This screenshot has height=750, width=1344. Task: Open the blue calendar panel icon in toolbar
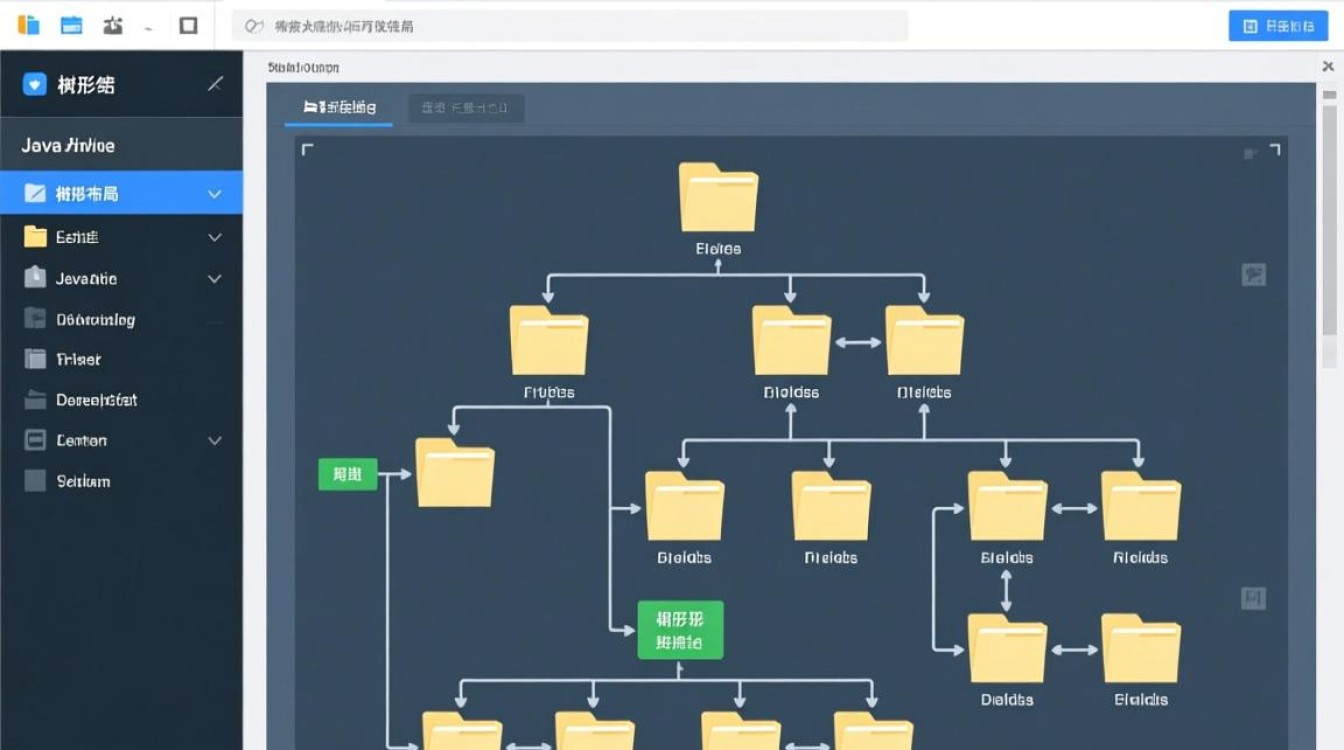(x=70, y=25)
